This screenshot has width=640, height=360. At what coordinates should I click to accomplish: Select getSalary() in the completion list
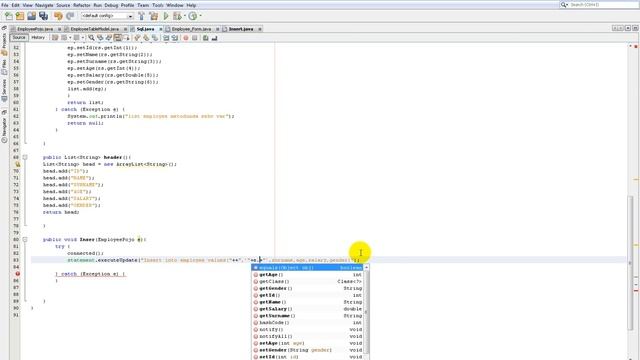tap(307, 309)
